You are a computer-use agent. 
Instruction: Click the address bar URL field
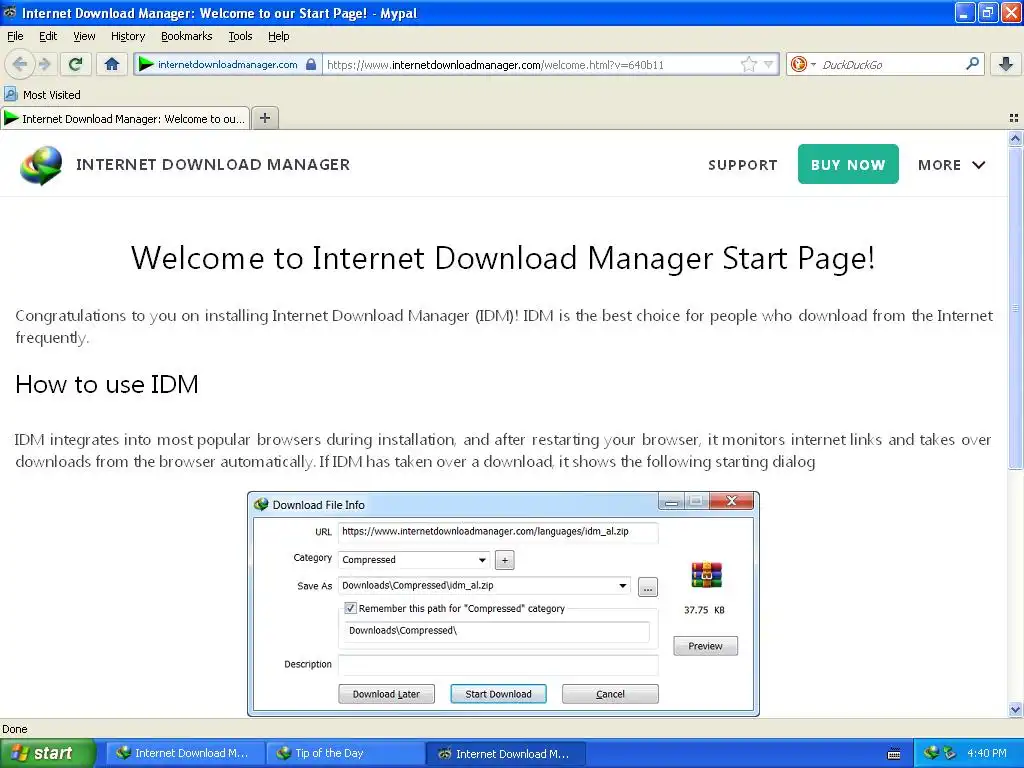click(x=532, y=64)
